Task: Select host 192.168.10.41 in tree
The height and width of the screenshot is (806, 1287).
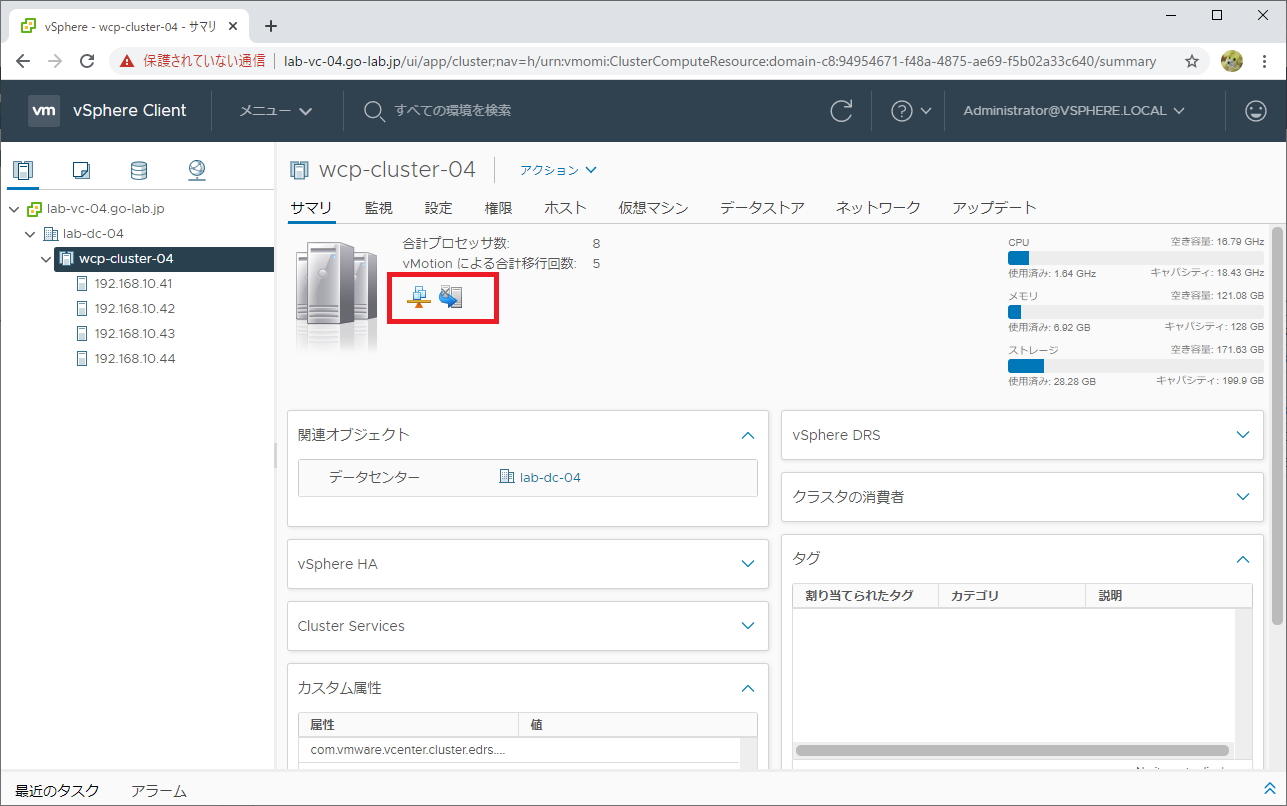Action: (134, 284)
